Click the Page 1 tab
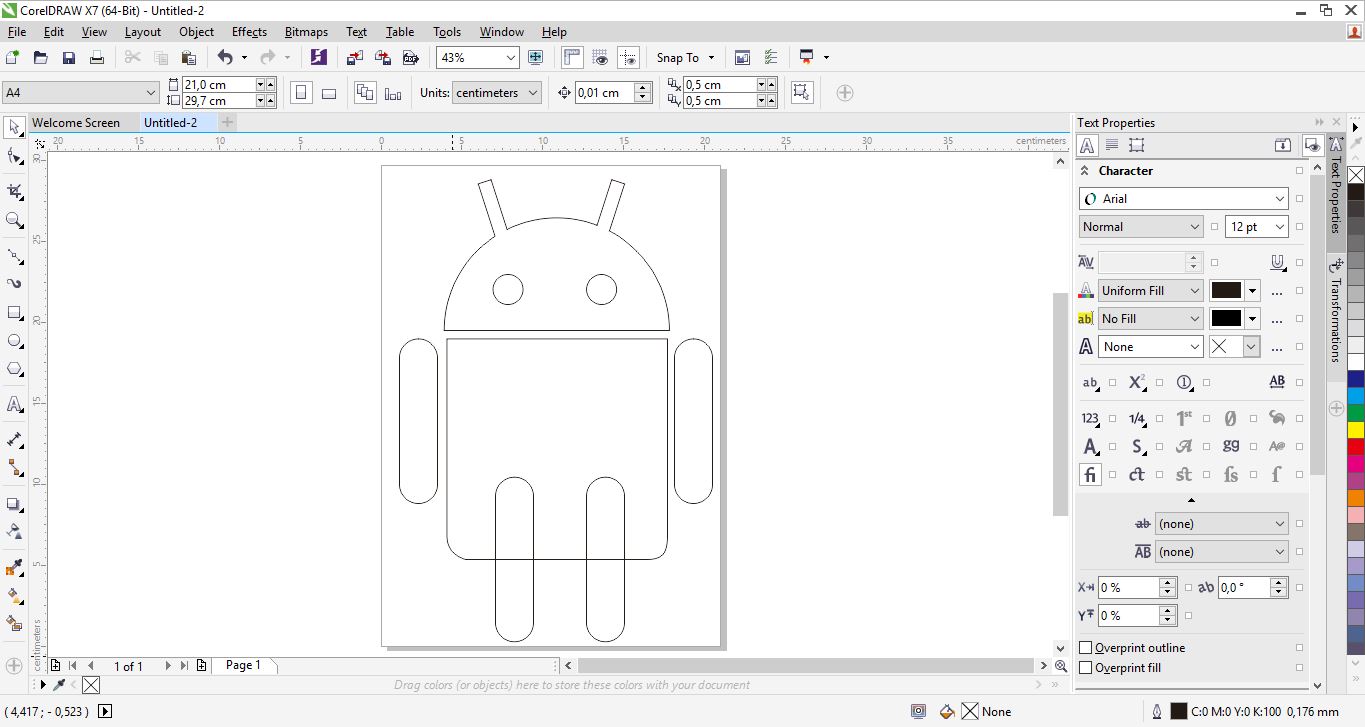 click(x=243, y=665)
